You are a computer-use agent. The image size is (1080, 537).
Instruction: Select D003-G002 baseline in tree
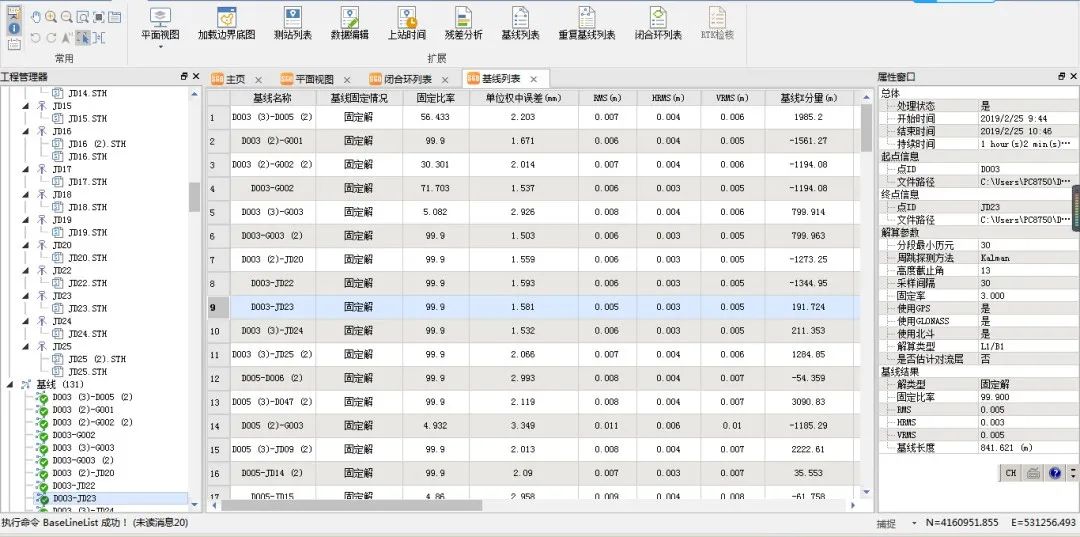[x=74, y=435]
